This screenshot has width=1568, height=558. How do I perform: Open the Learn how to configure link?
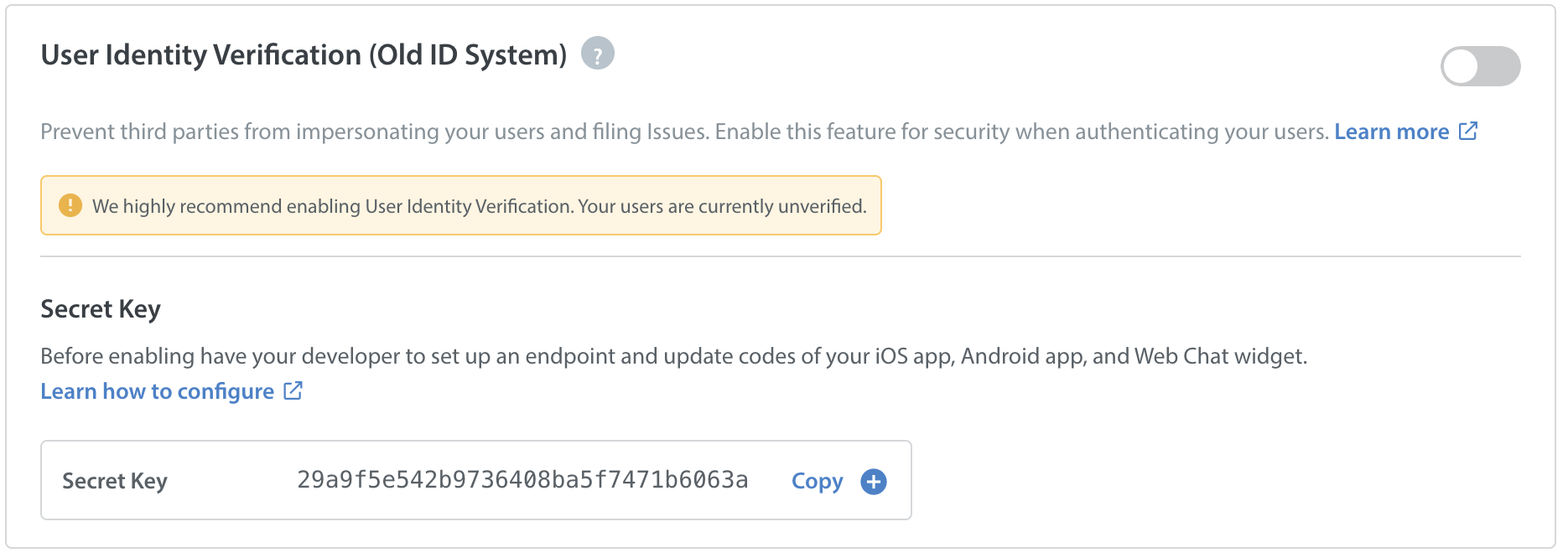tap(158, 391)
